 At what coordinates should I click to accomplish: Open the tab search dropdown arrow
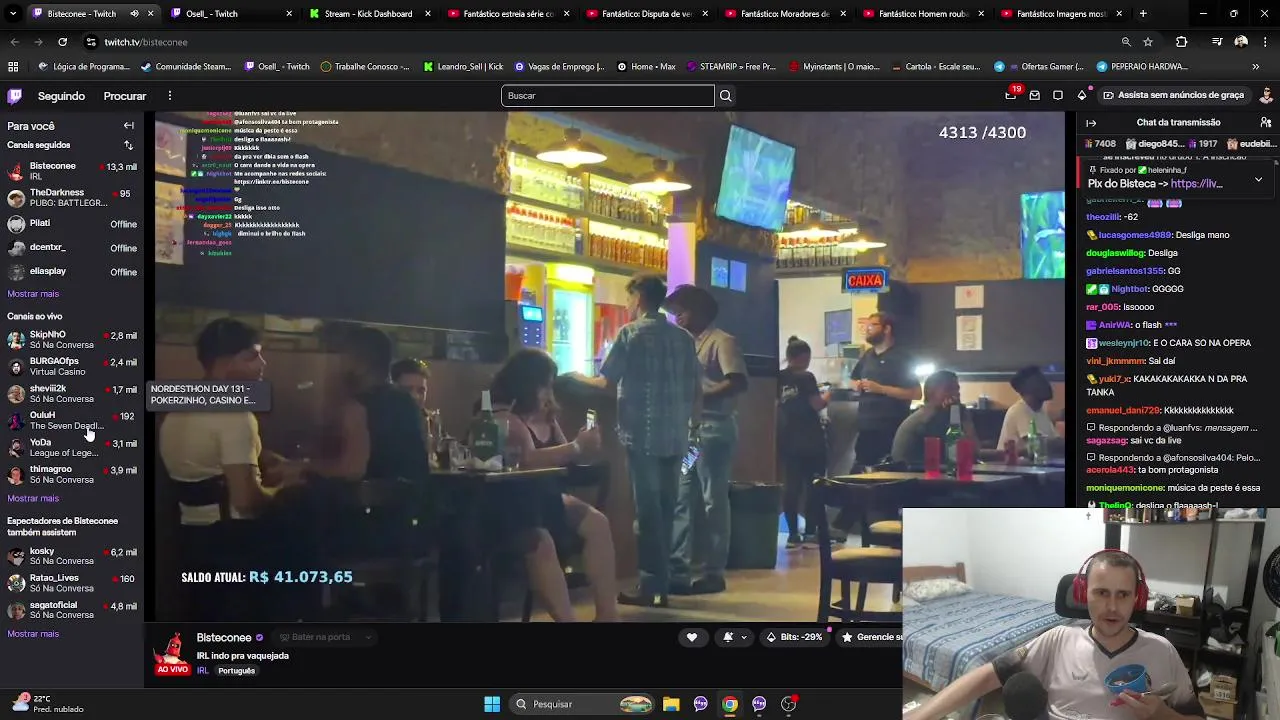click(14, 14)
